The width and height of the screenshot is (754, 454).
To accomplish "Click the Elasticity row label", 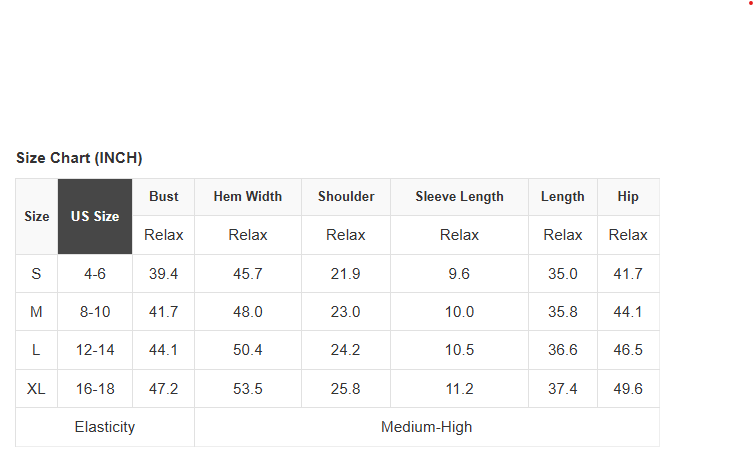I will pyautogui.click(x=105, y=427).
